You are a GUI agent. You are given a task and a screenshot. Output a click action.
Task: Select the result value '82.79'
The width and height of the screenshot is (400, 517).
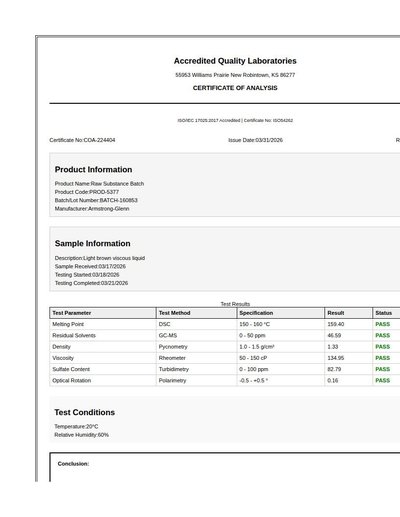(334, 369)
